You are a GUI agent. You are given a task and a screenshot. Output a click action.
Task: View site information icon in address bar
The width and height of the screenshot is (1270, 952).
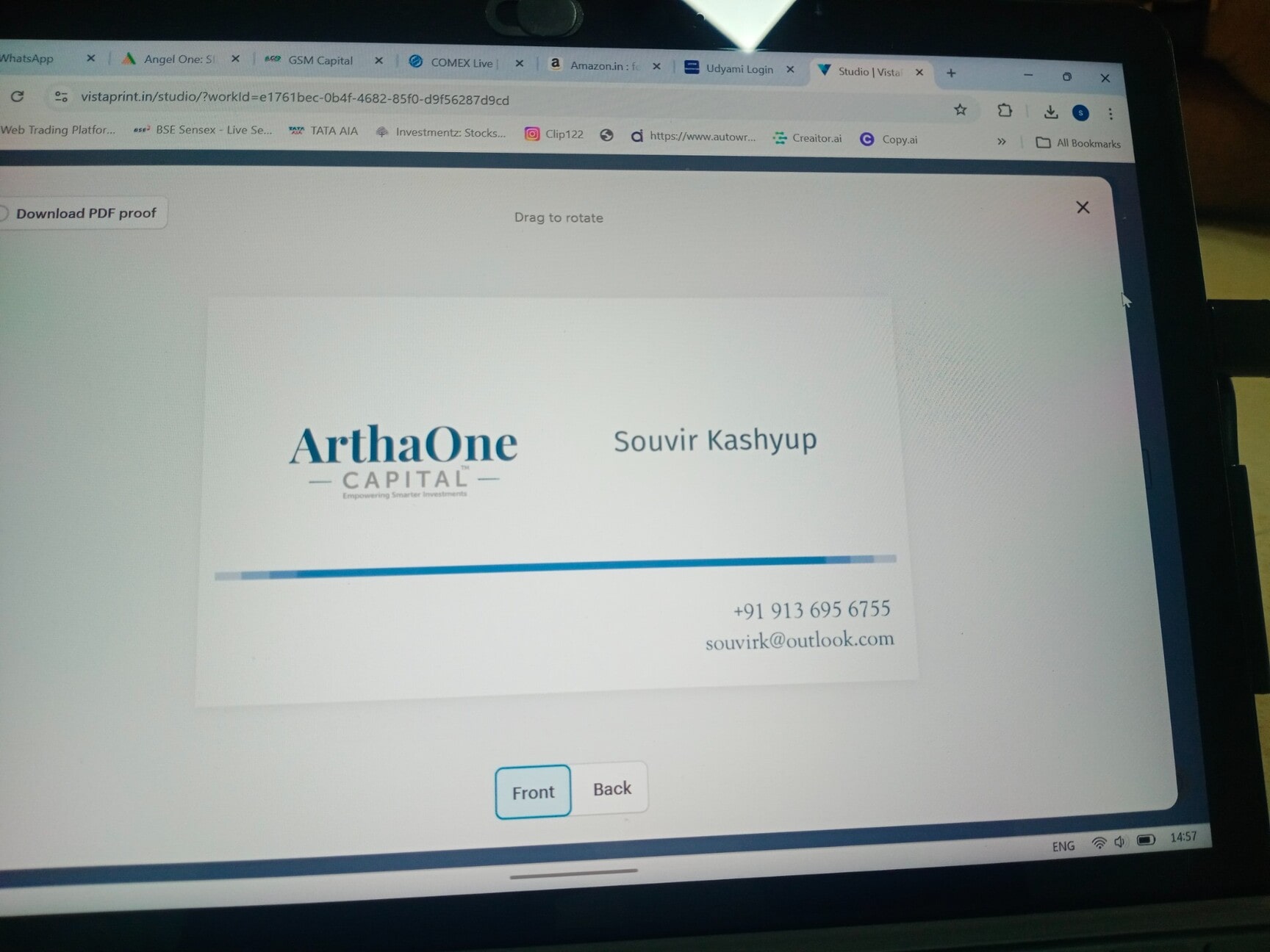(61, 97)
